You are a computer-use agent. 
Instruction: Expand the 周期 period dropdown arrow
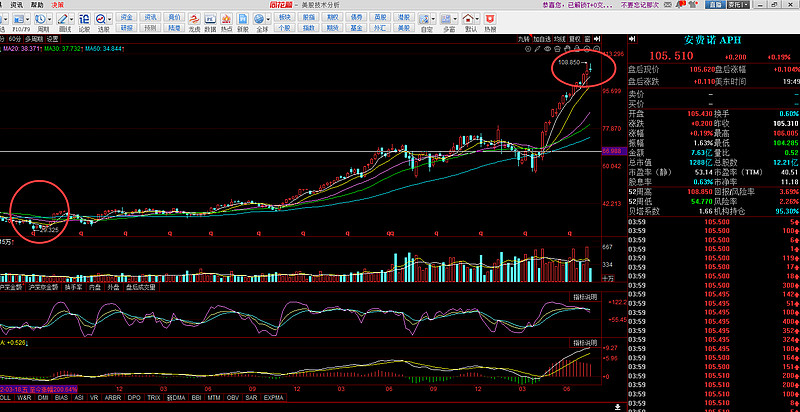click(x=49, y=19)
